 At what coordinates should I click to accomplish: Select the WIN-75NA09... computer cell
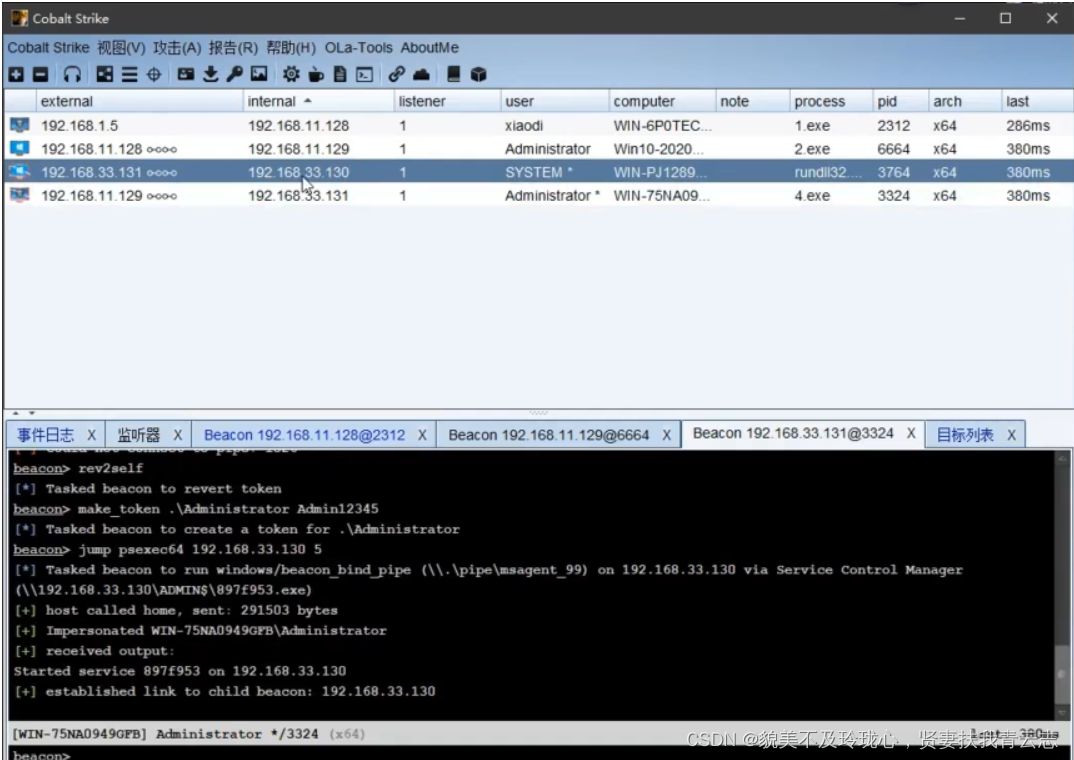point(662,196)
